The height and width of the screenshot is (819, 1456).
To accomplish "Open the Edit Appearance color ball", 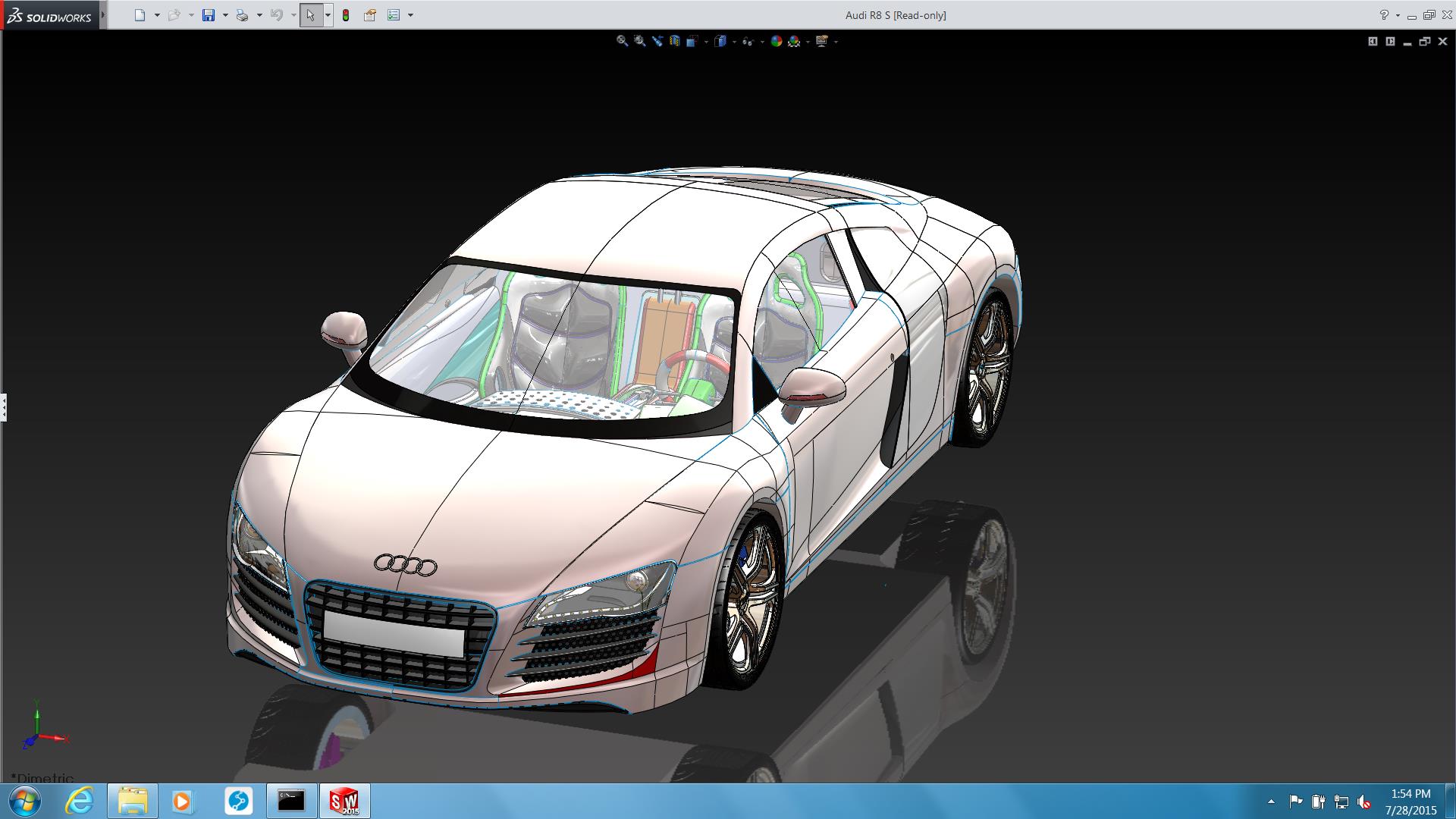I will [x=776, y=42].
